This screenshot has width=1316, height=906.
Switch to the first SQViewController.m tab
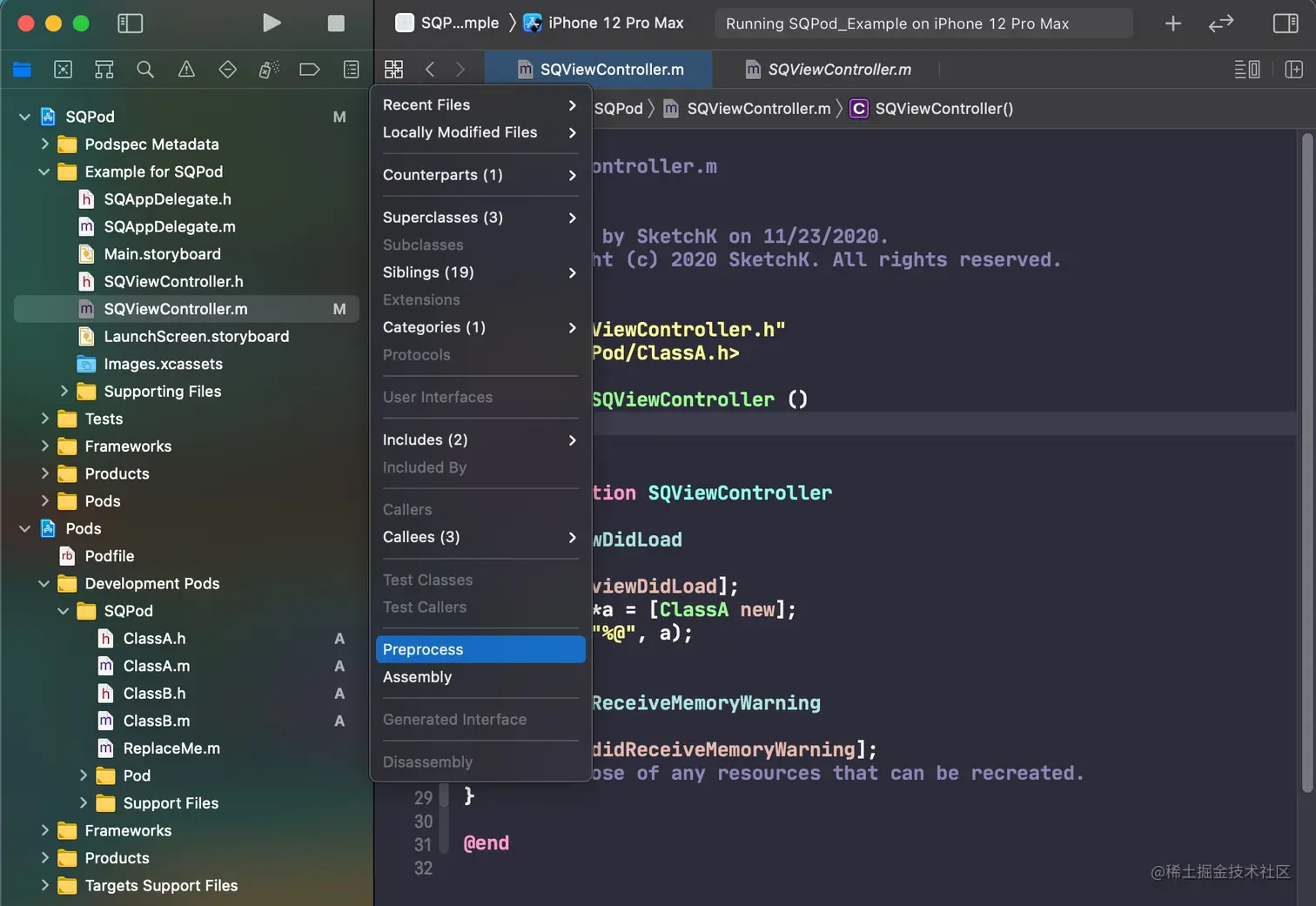[599, 69]
